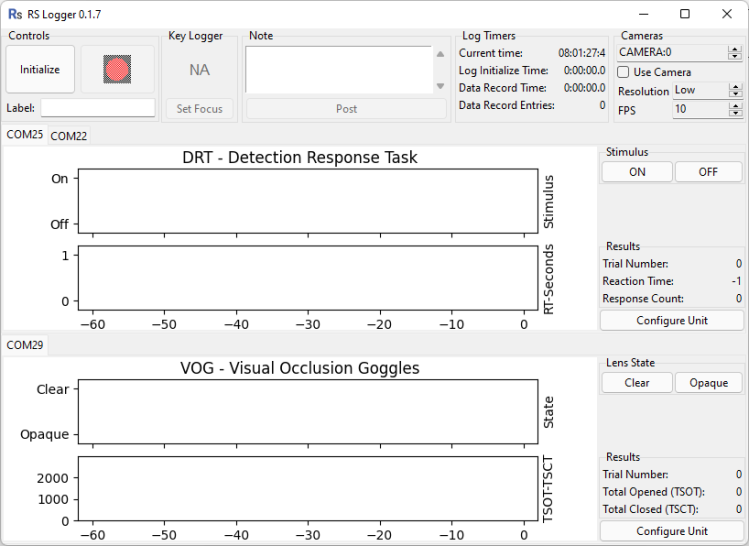Click the RS Logger app icon in title bar

(15, 14)
